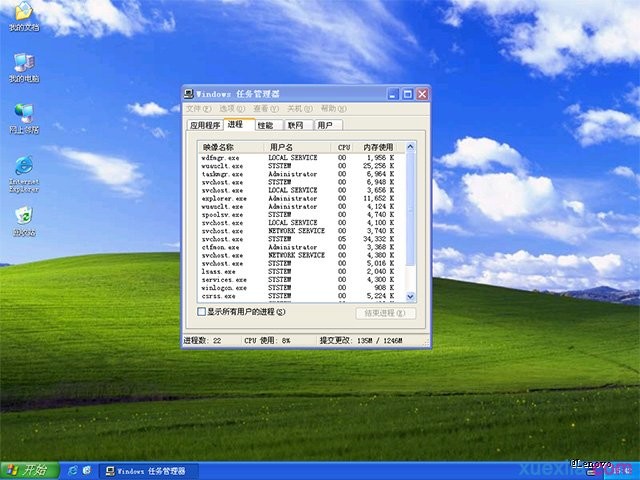640x480 pixels.
Task: Open the My Documents desktop icon
Action: tap(24, 17)
